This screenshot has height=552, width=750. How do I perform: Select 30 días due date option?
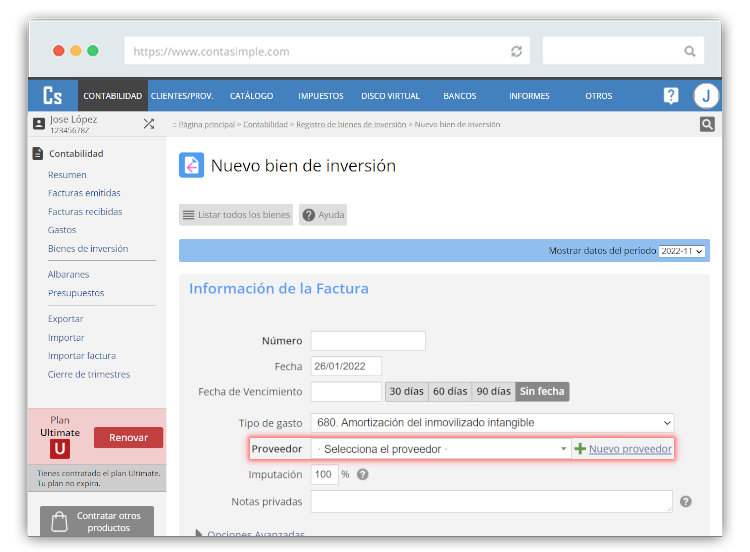coord(407,391)
